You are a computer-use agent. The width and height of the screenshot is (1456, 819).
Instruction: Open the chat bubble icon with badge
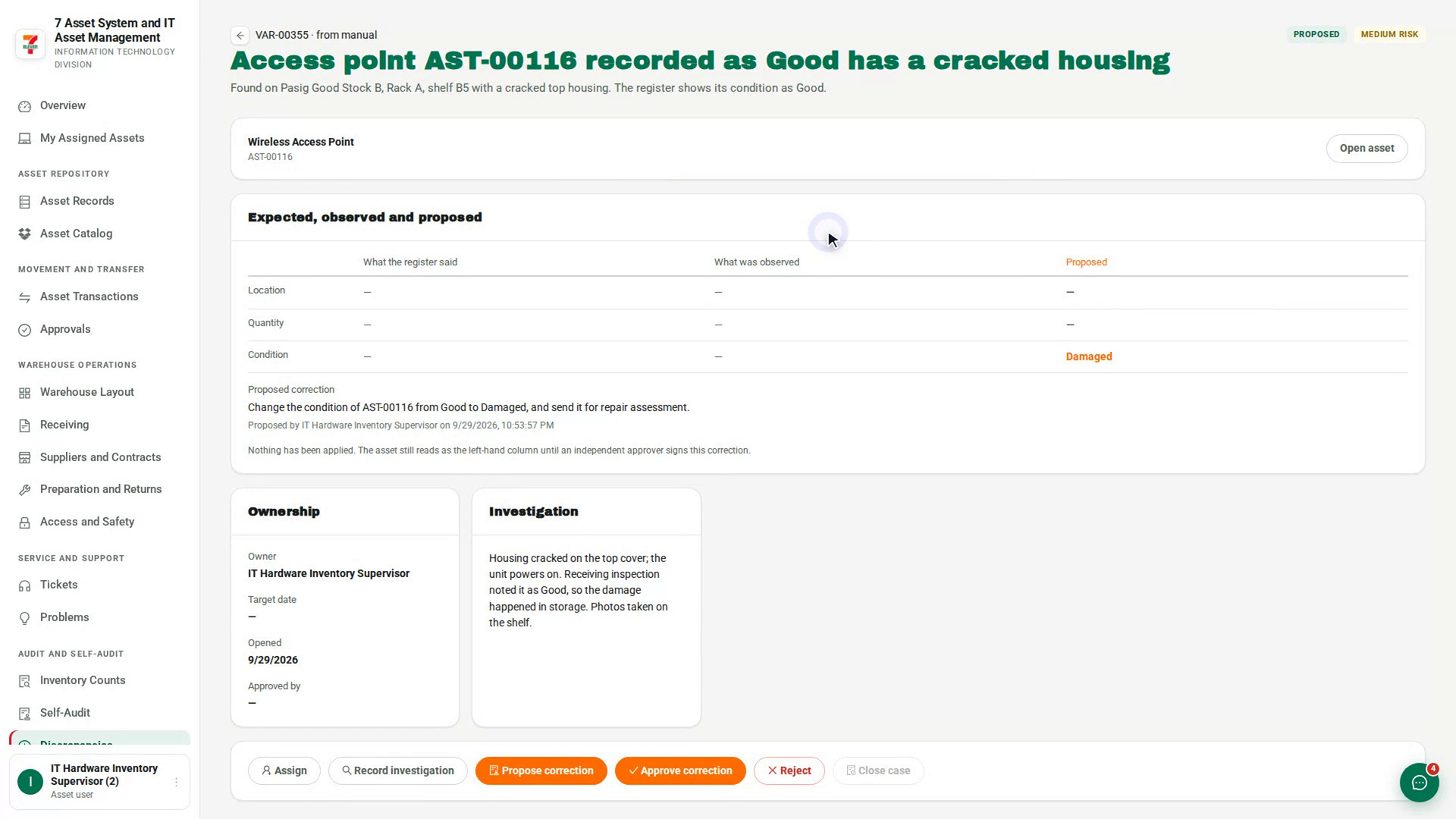click(x=1419, y=782)
